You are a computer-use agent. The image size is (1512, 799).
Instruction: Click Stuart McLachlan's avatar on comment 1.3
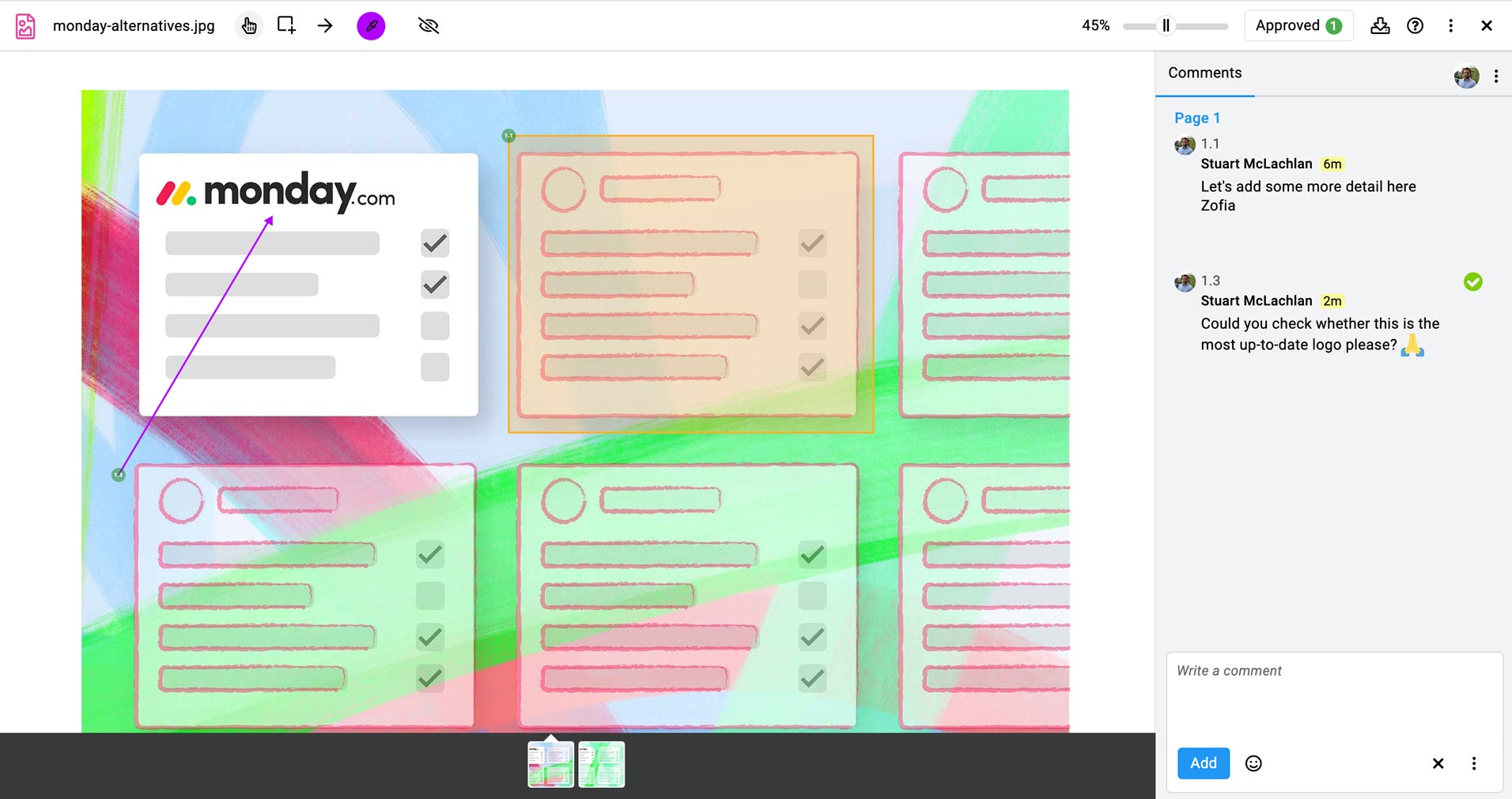[x=1185, y=282]
